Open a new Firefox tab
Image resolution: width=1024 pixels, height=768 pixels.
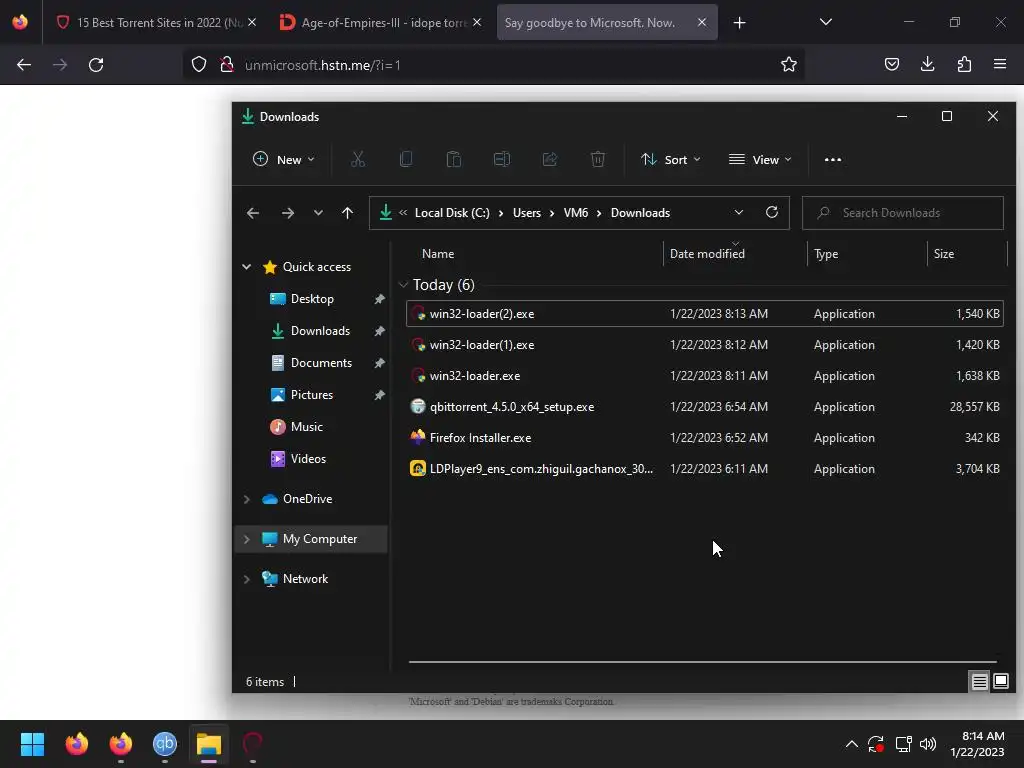click(x=739, y=23)
